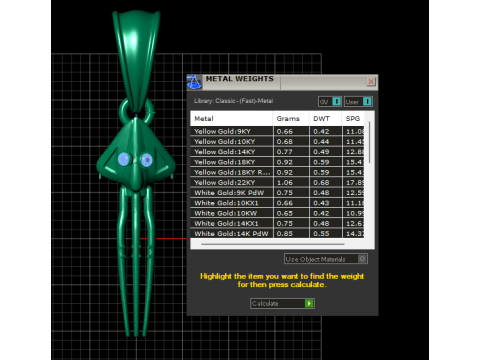The image size is (480, 360).
Task: Click the vertical scrollbar of metal table
Action: [x=369, y=142]
